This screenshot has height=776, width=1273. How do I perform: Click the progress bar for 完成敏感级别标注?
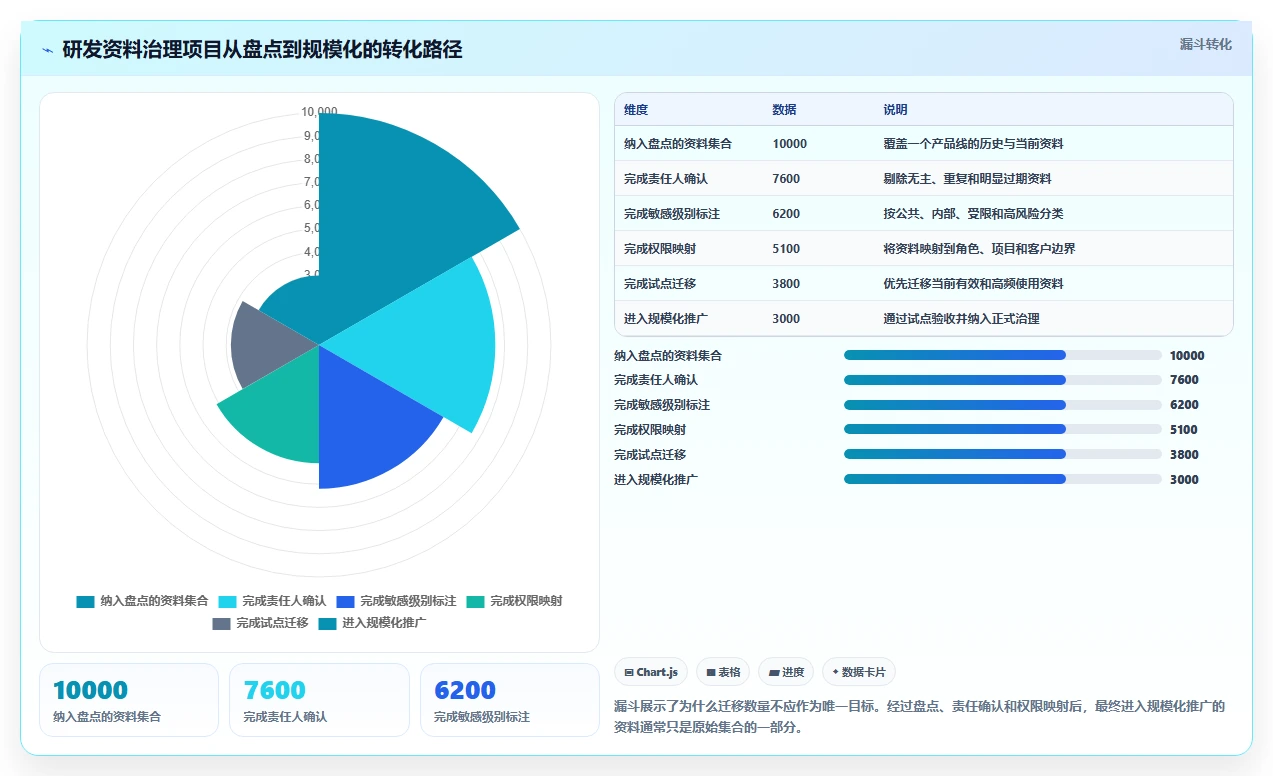tap(1003, 405)
